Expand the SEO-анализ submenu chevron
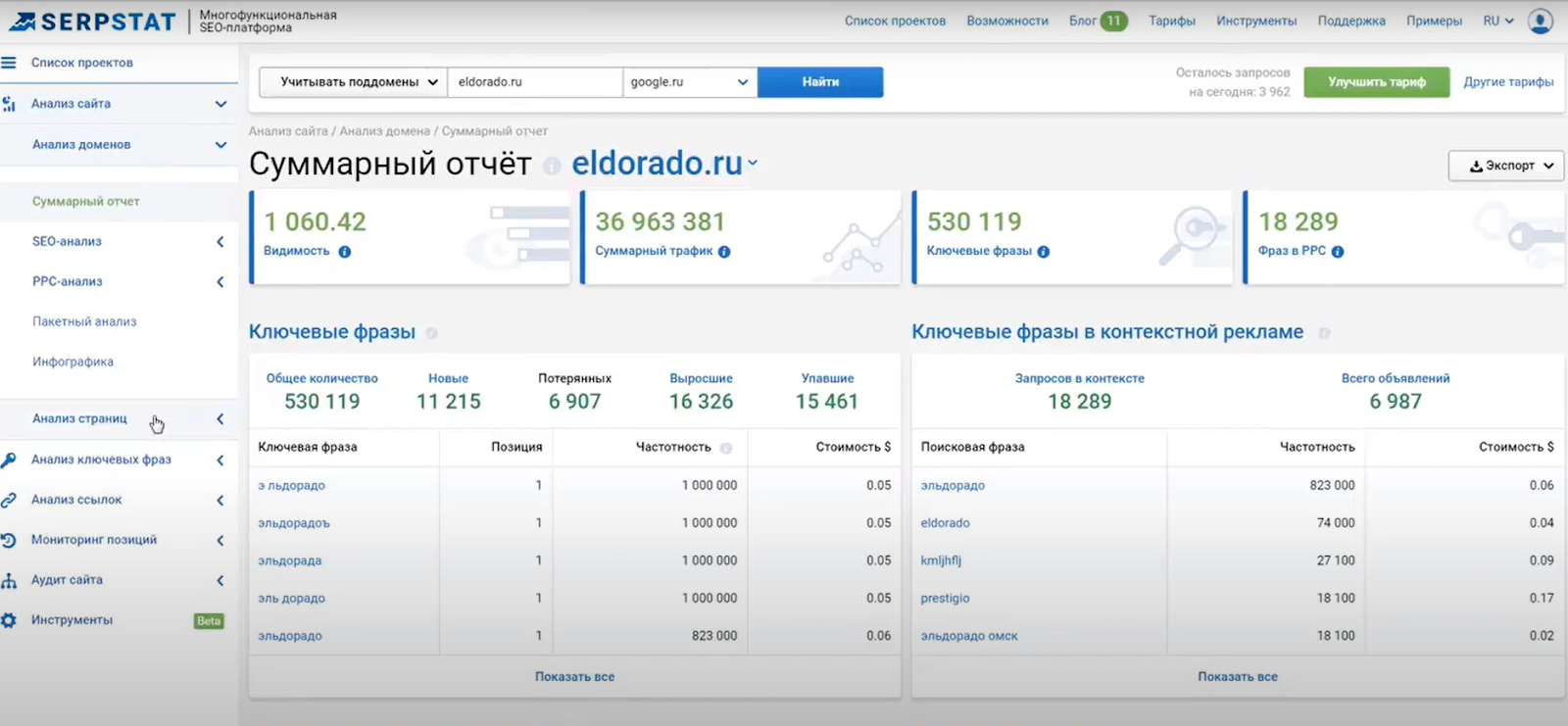 point(220,242)
